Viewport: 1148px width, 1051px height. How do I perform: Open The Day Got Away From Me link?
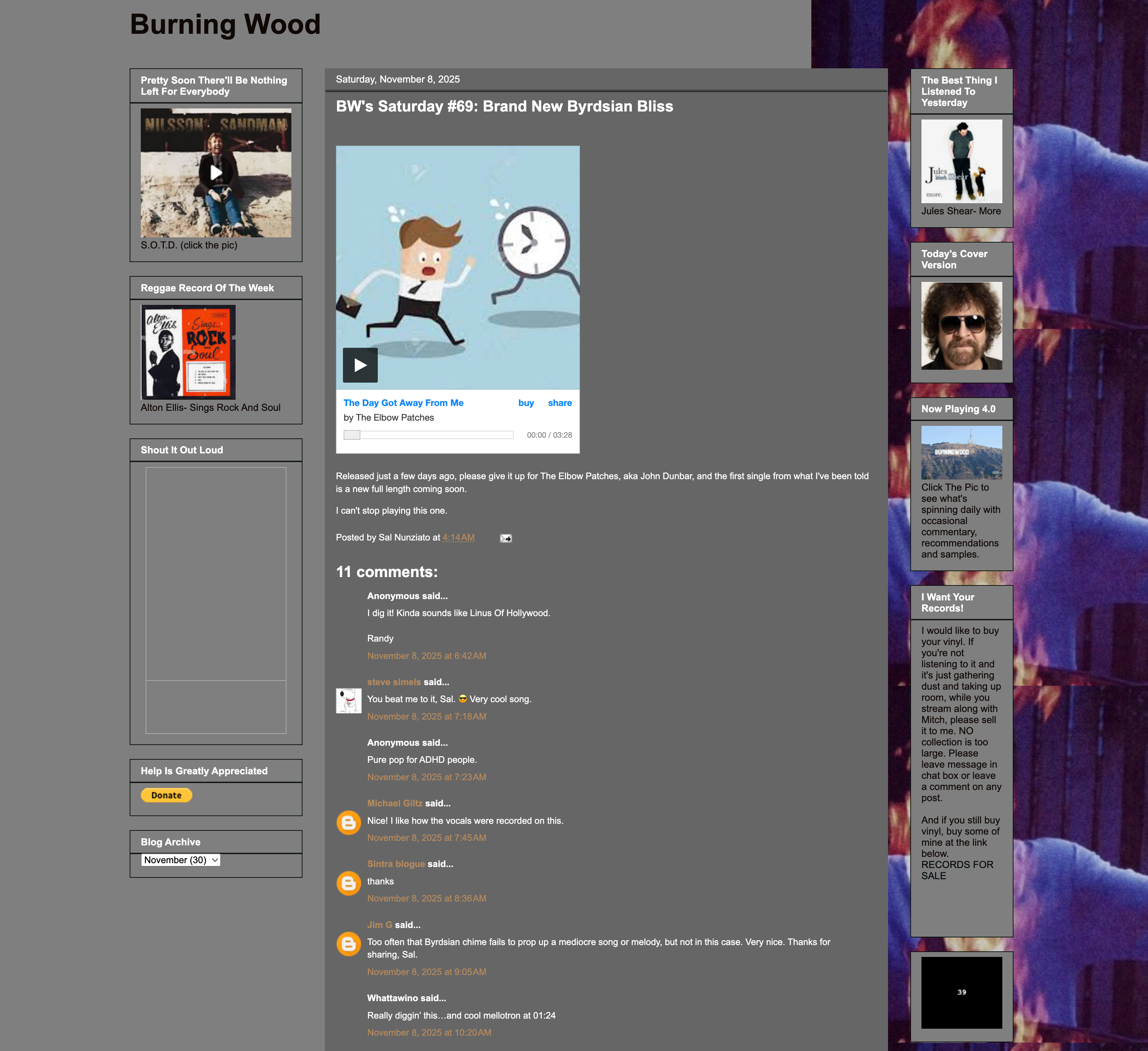click(x=403, y=403)
